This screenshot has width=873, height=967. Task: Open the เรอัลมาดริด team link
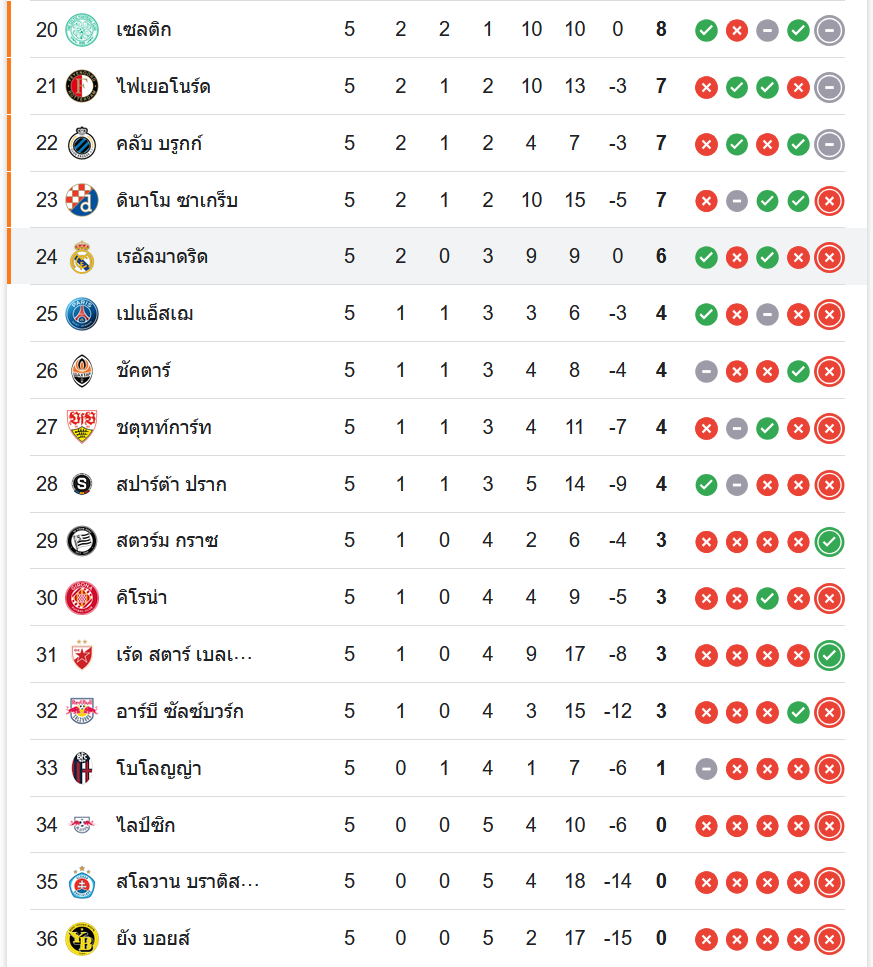tap(162, 258)
